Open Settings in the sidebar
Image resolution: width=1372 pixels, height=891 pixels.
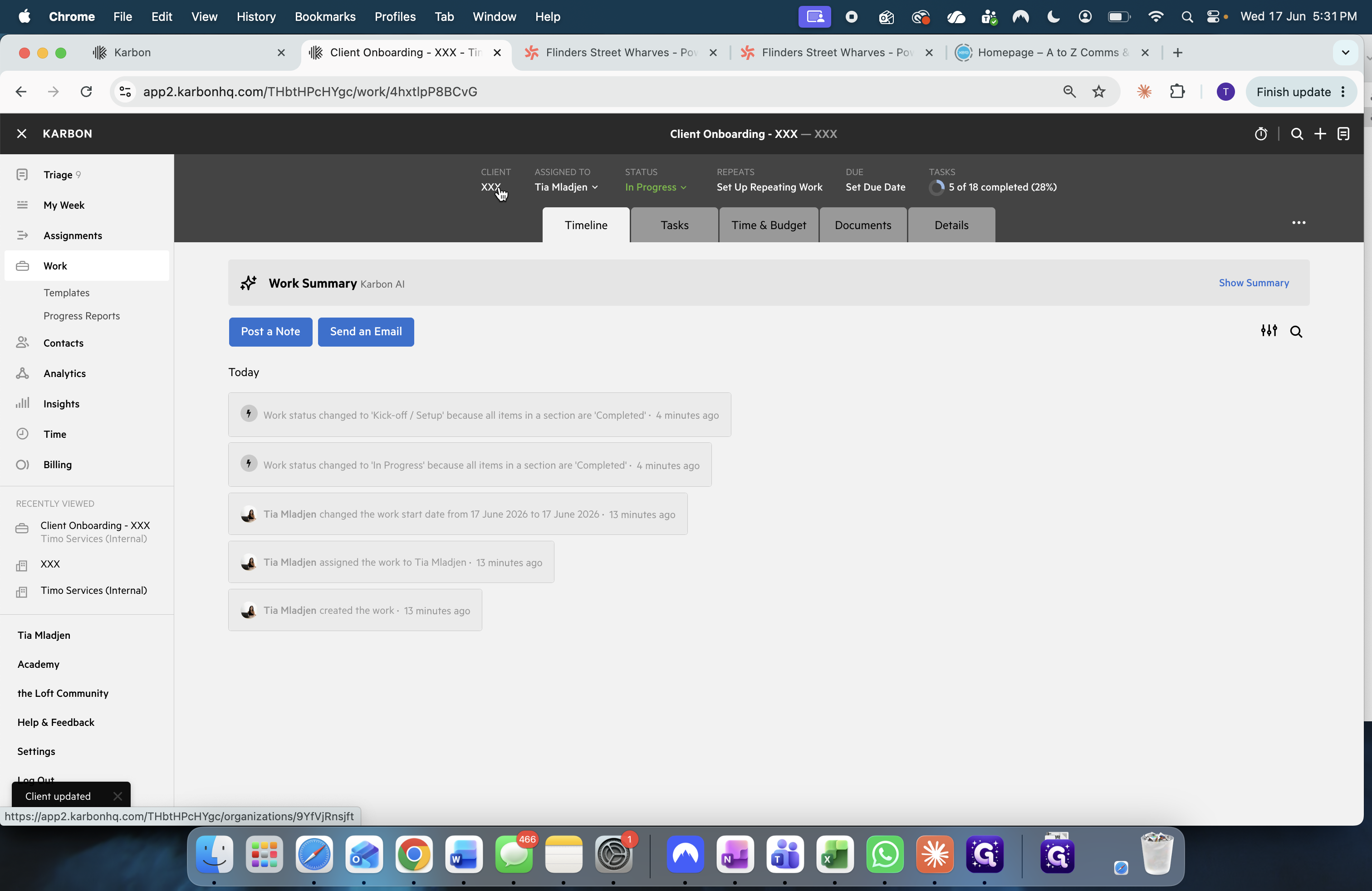tap(36, 751)
